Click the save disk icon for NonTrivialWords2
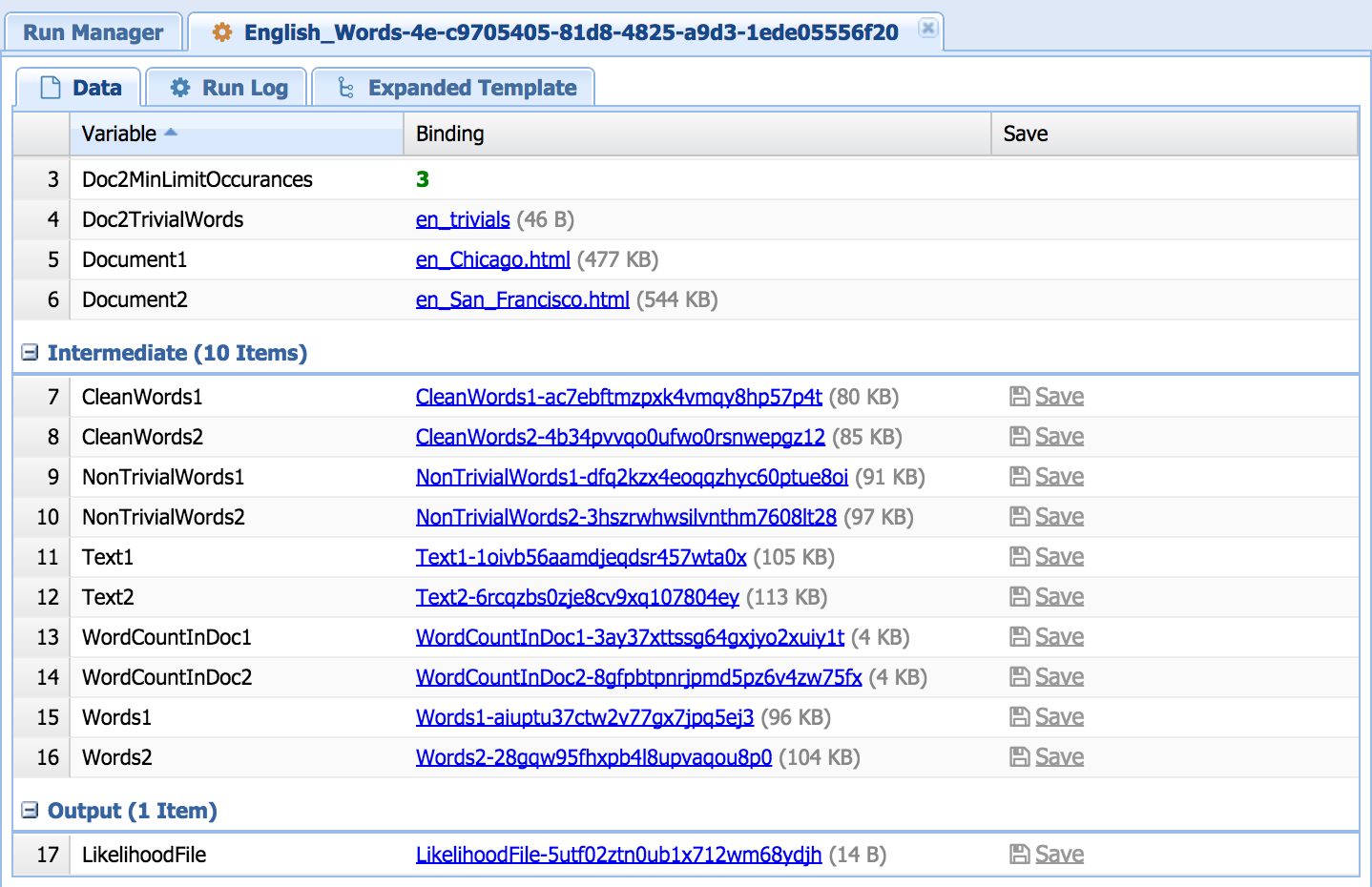The image size is (1372, 887). point(1019,517)
